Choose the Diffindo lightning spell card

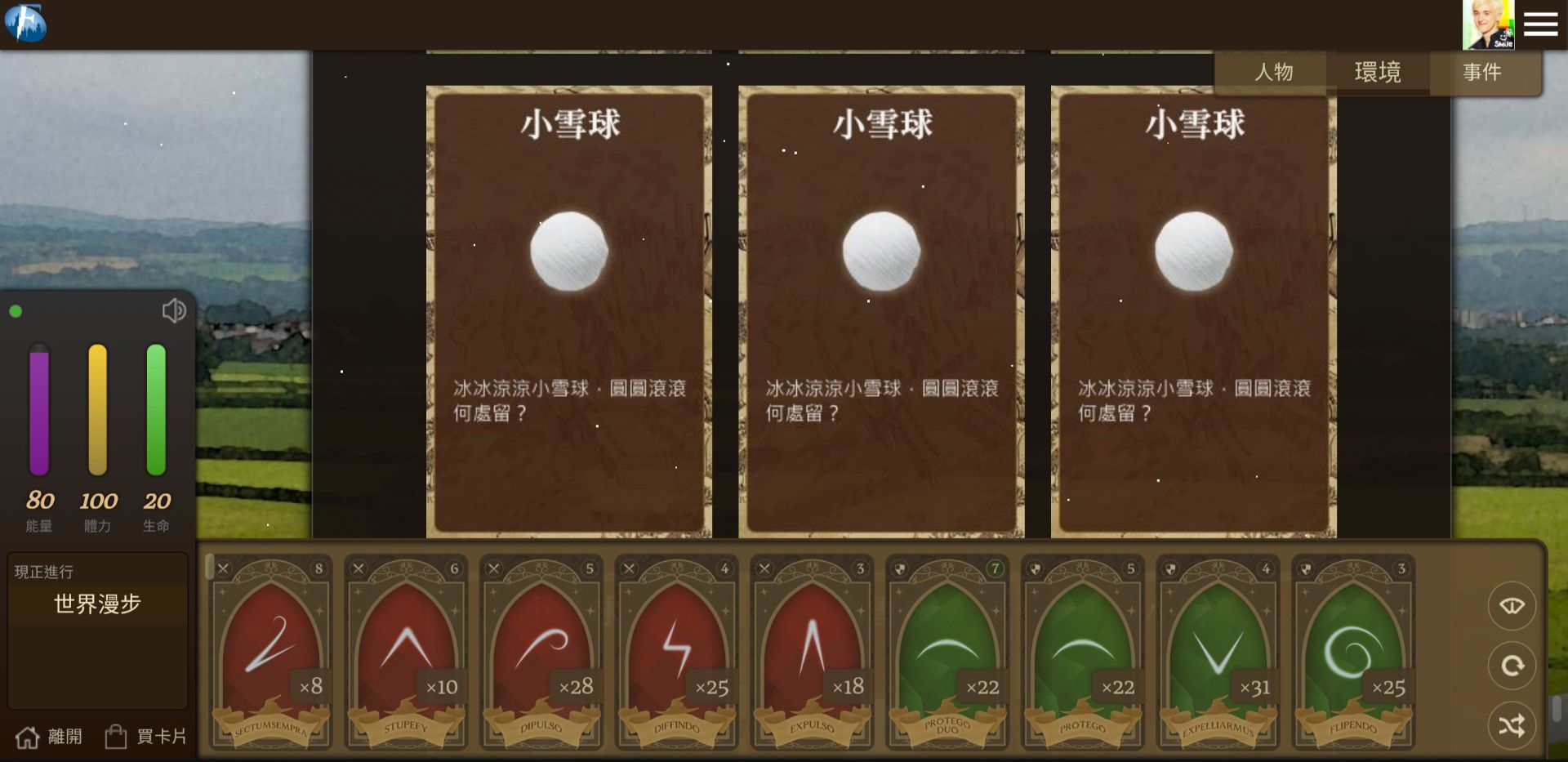pyautogui.click(x=677, y=653)
